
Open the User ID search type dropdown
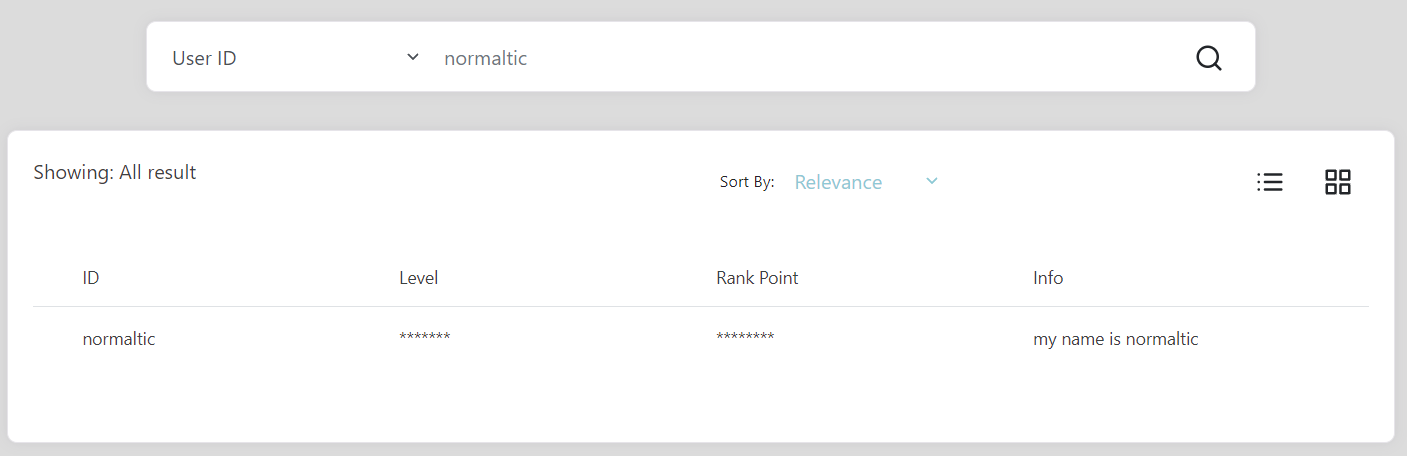[296, 58]
